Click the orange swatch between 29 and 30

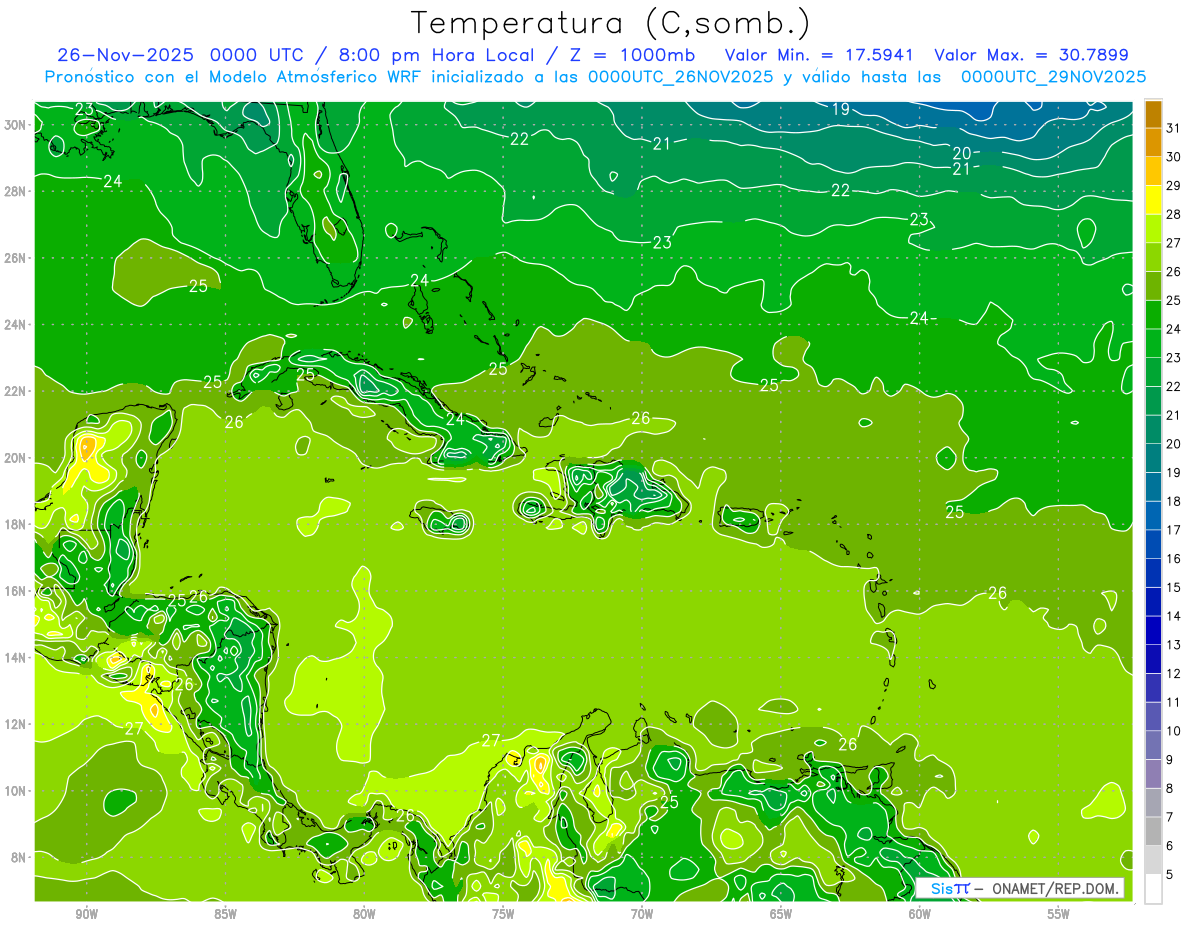tap(1153, 170)
